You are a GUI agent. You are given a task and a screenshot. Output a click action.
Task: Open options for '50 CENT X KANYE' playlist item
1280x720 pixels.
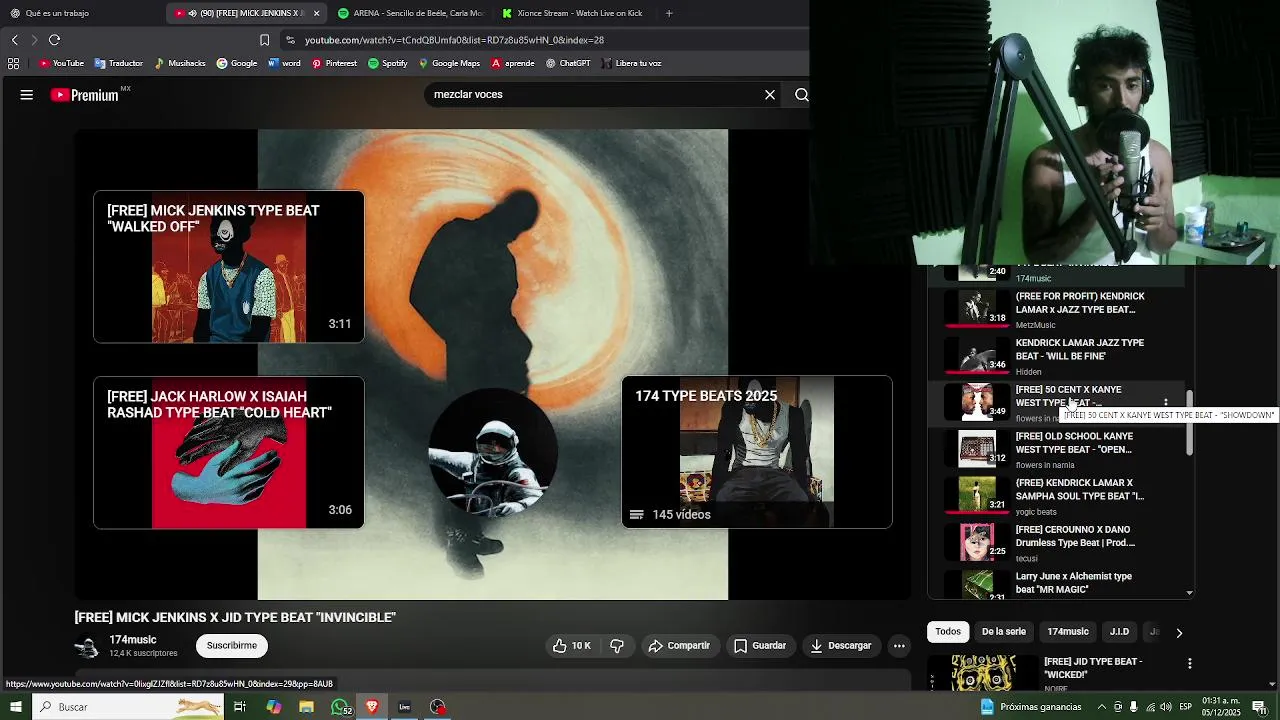[1166, 403]
